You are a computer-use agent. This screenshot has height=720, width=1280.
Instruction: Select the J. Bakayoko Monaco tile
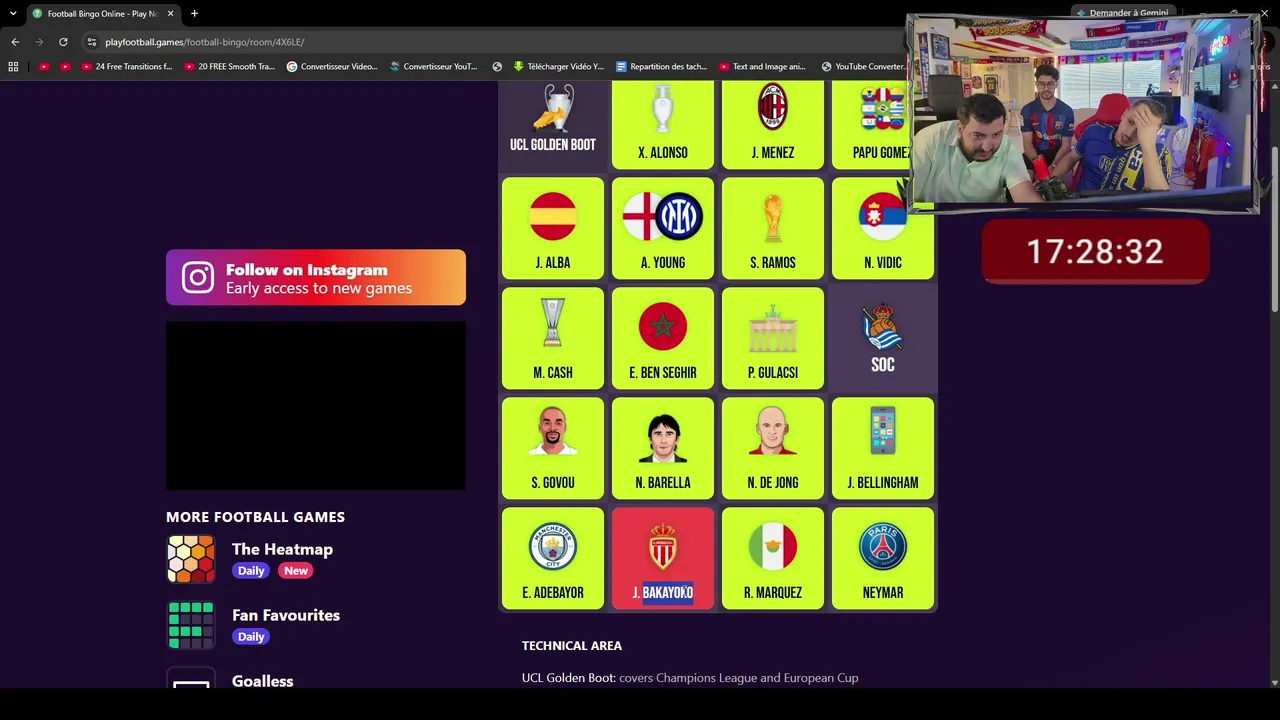[x=663, y=558]
